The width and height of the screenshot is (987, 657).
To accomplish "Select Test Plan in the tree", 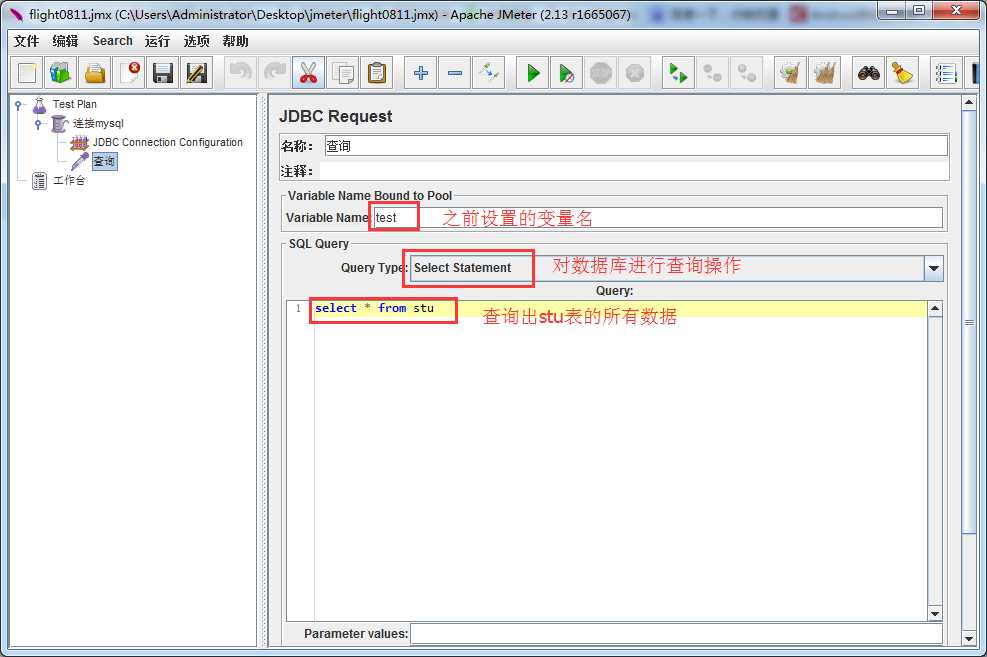I will 74,104.
